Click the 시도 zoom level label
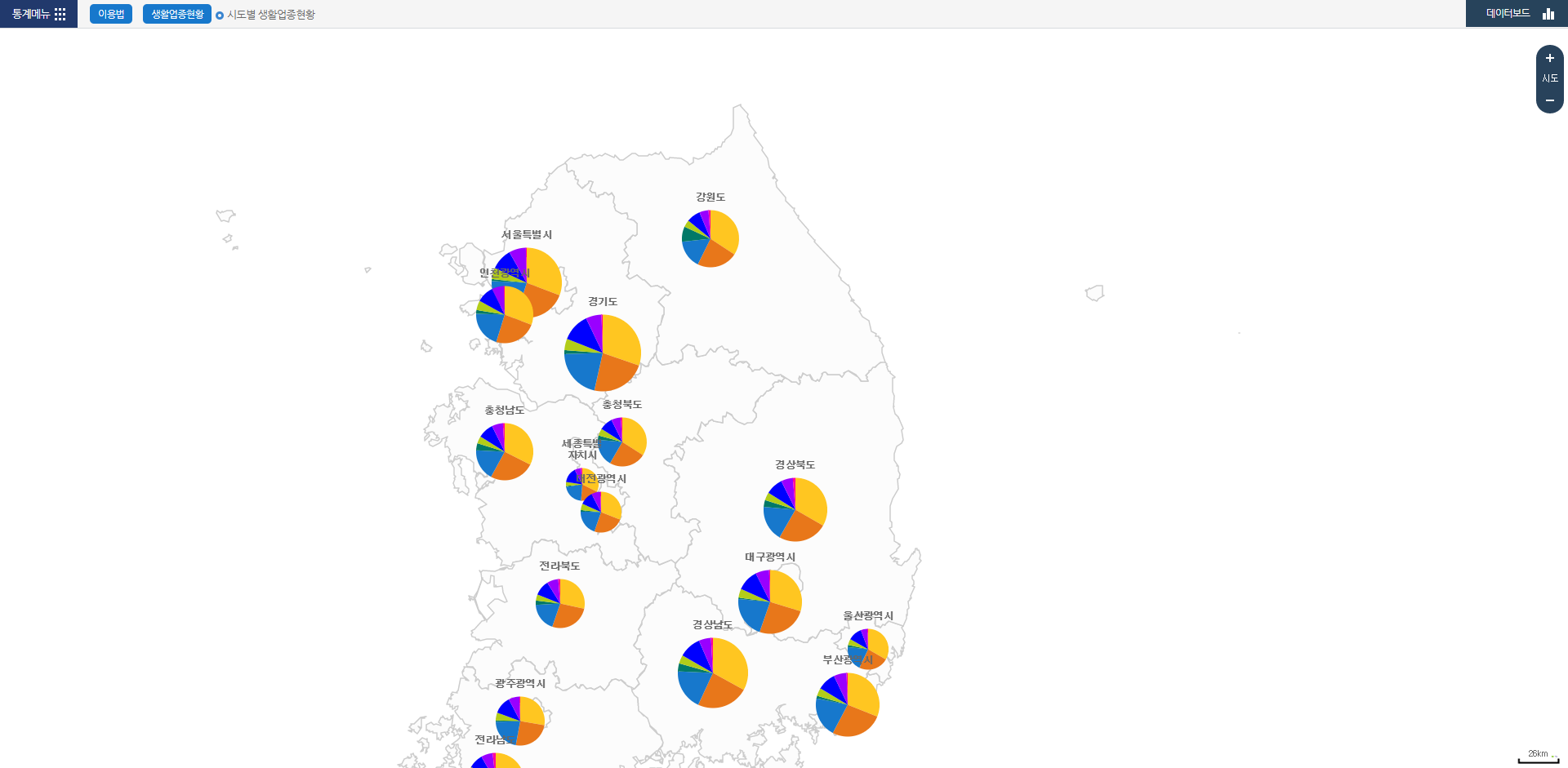Image resolution: width=1568 pixels, height=768 pixels. point(1549,79)
